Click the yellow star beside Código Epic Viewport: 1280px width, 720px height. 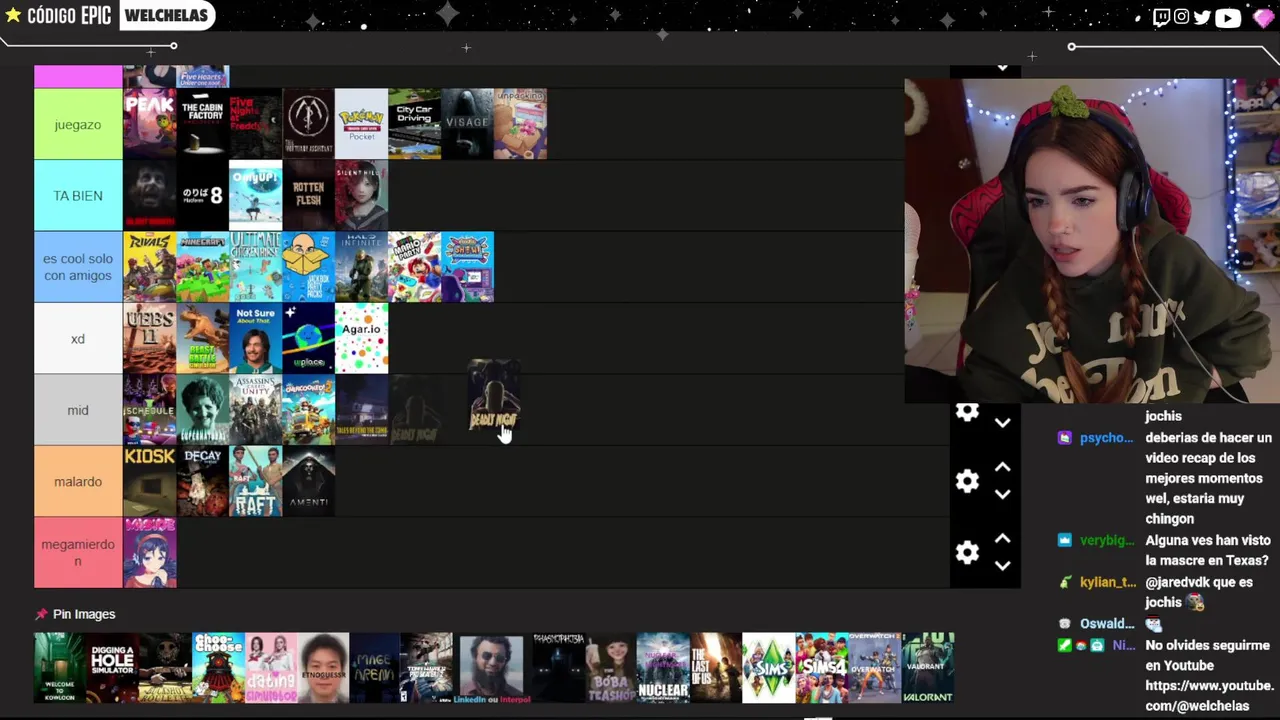click(13, 15)
